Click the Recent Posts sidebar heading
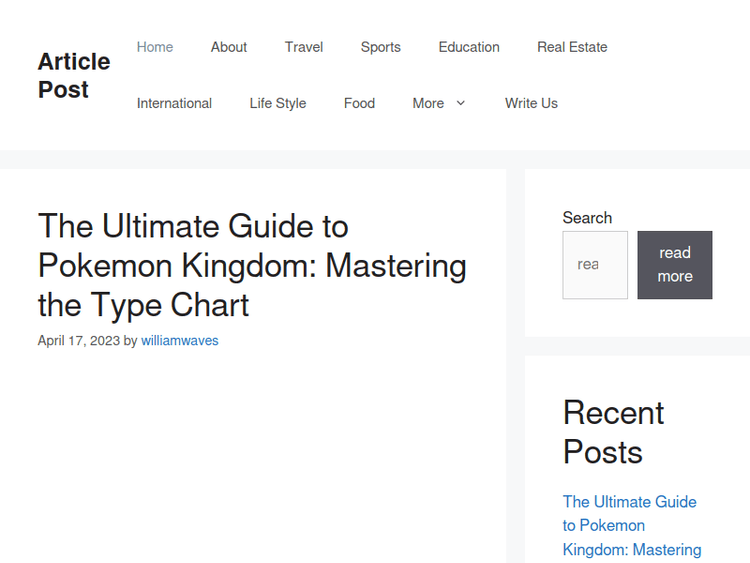Viewport: 750px width, 563px height. click(613, 432)
